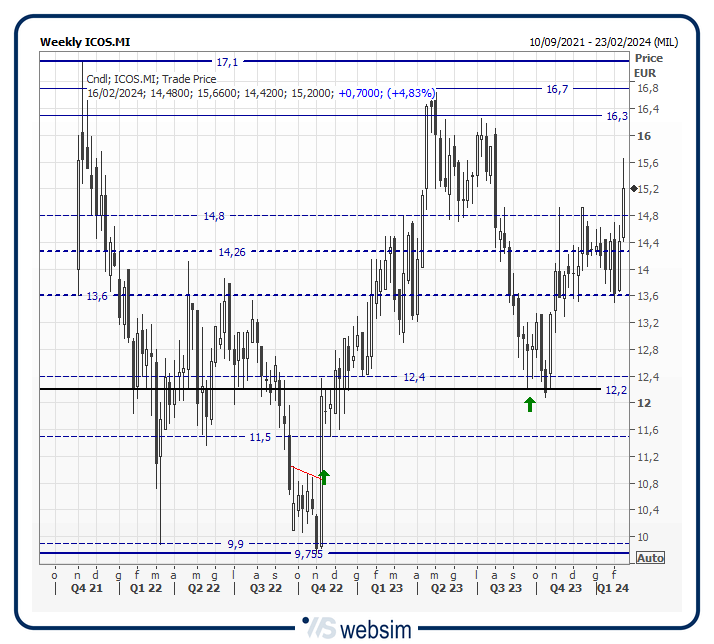This screenshot has height=644, width=714.
Task: Click the websim logo
Action: click(357, 630)
